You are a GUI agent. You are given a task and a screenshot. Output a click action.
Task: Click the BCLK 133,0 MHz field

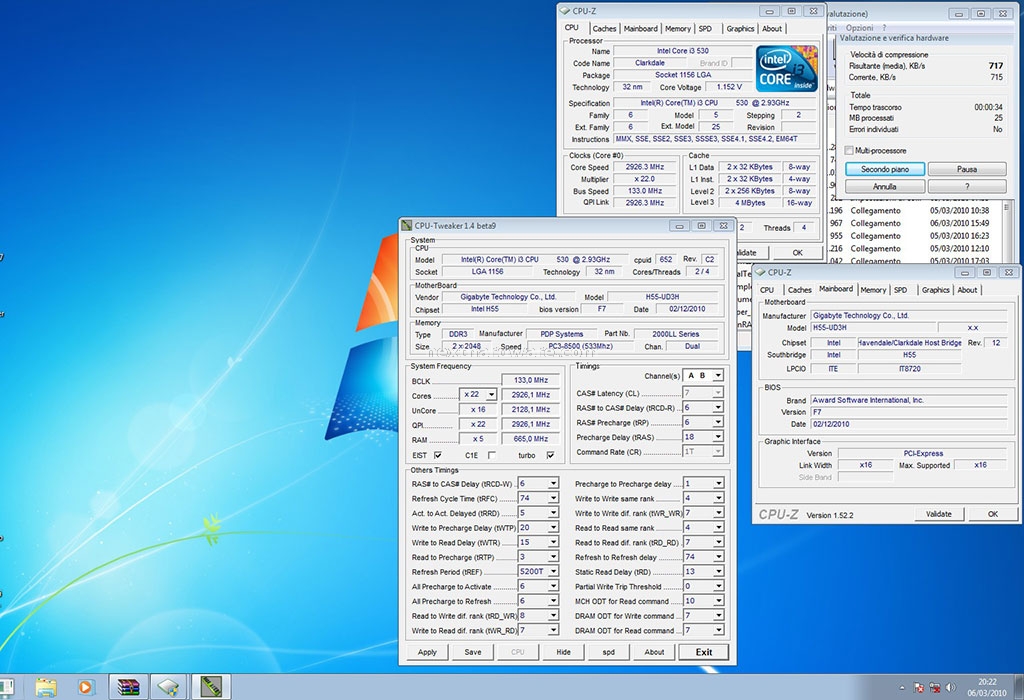pos(530,380)
